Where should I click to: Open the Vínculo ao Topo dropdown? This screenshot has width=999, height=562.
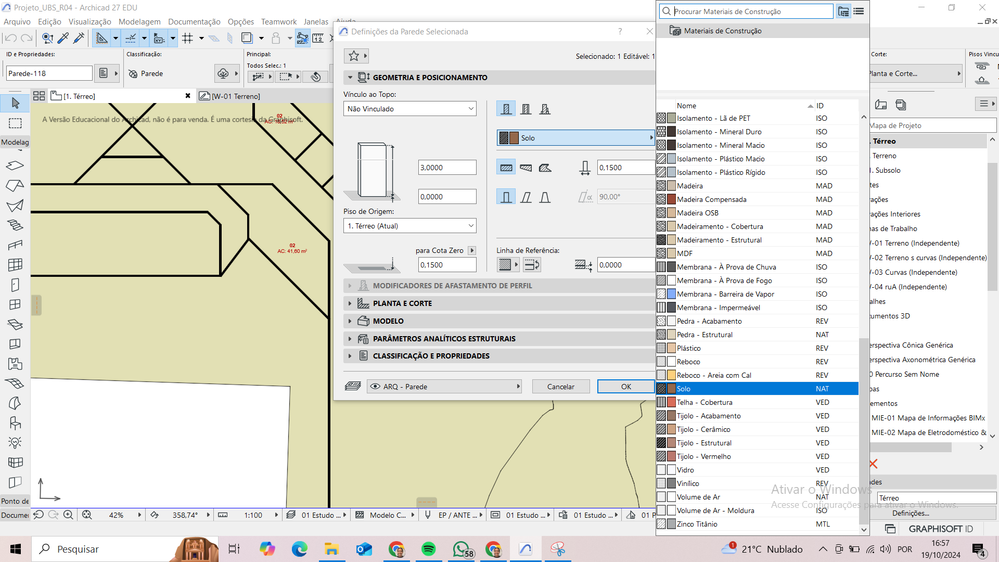point(410,109)
